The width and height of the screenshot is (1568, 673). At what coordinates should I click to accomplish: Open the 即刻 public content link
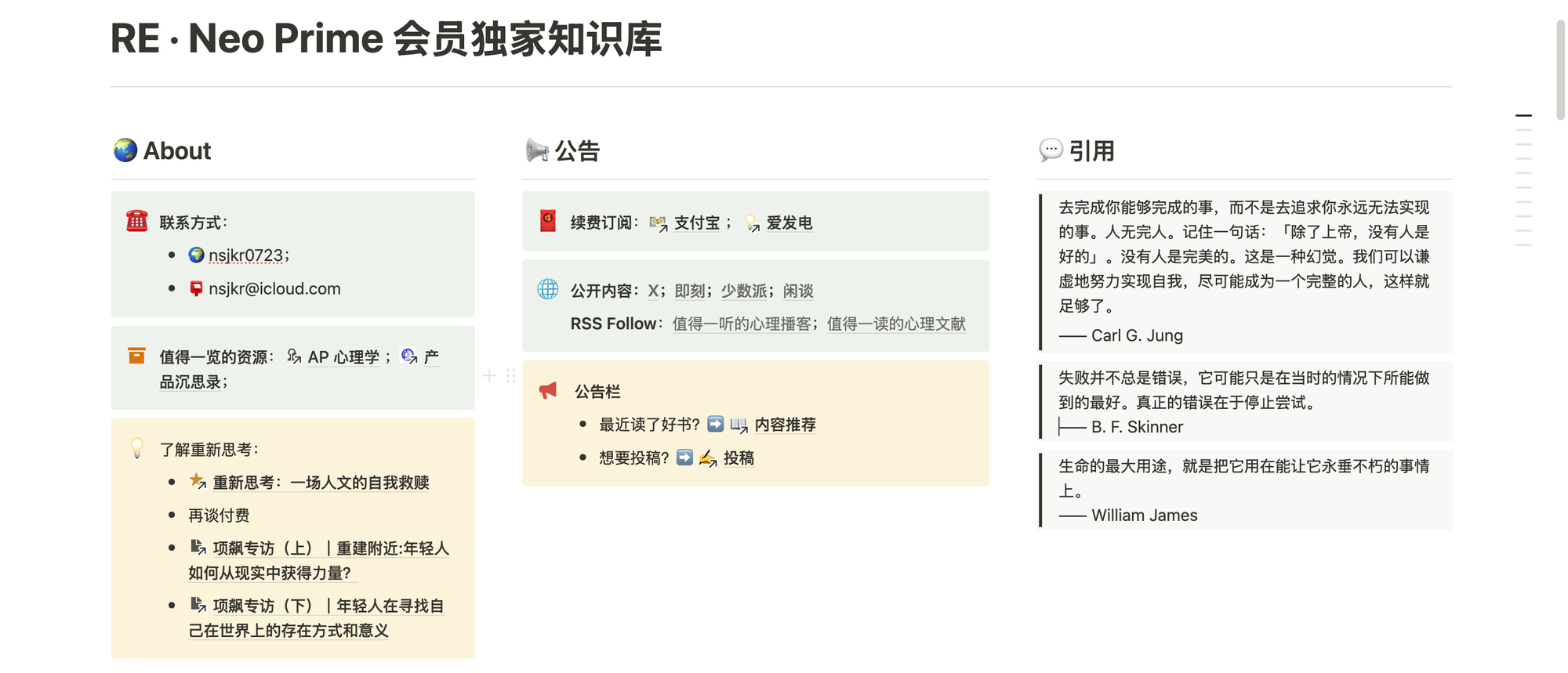point(690,291)
